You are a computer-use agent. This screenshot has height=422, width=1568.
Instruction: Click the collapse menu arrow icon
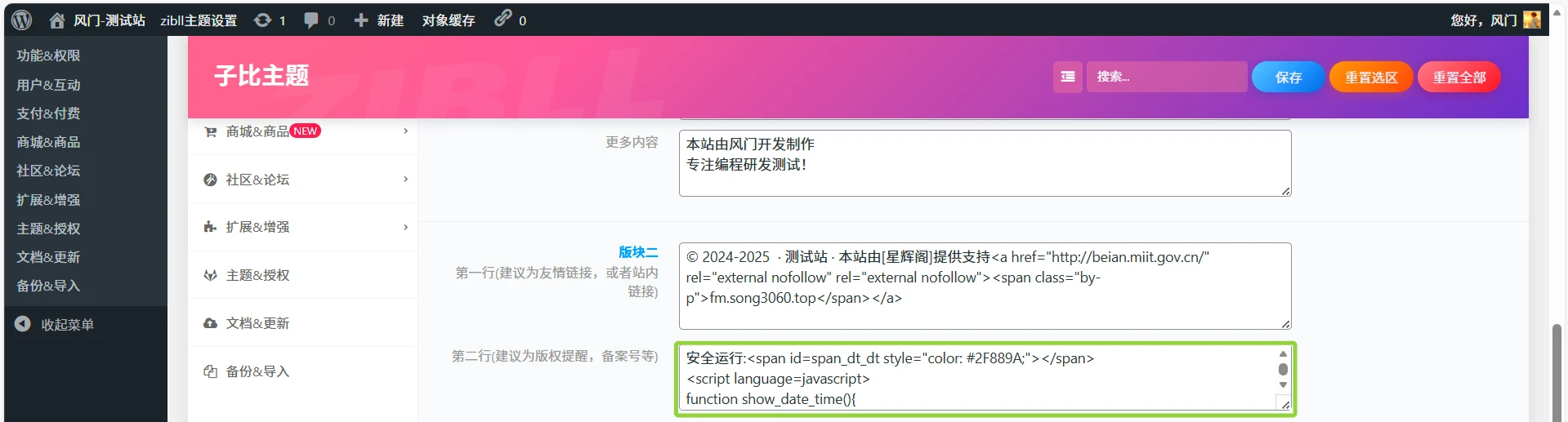[x=23, y=324]
